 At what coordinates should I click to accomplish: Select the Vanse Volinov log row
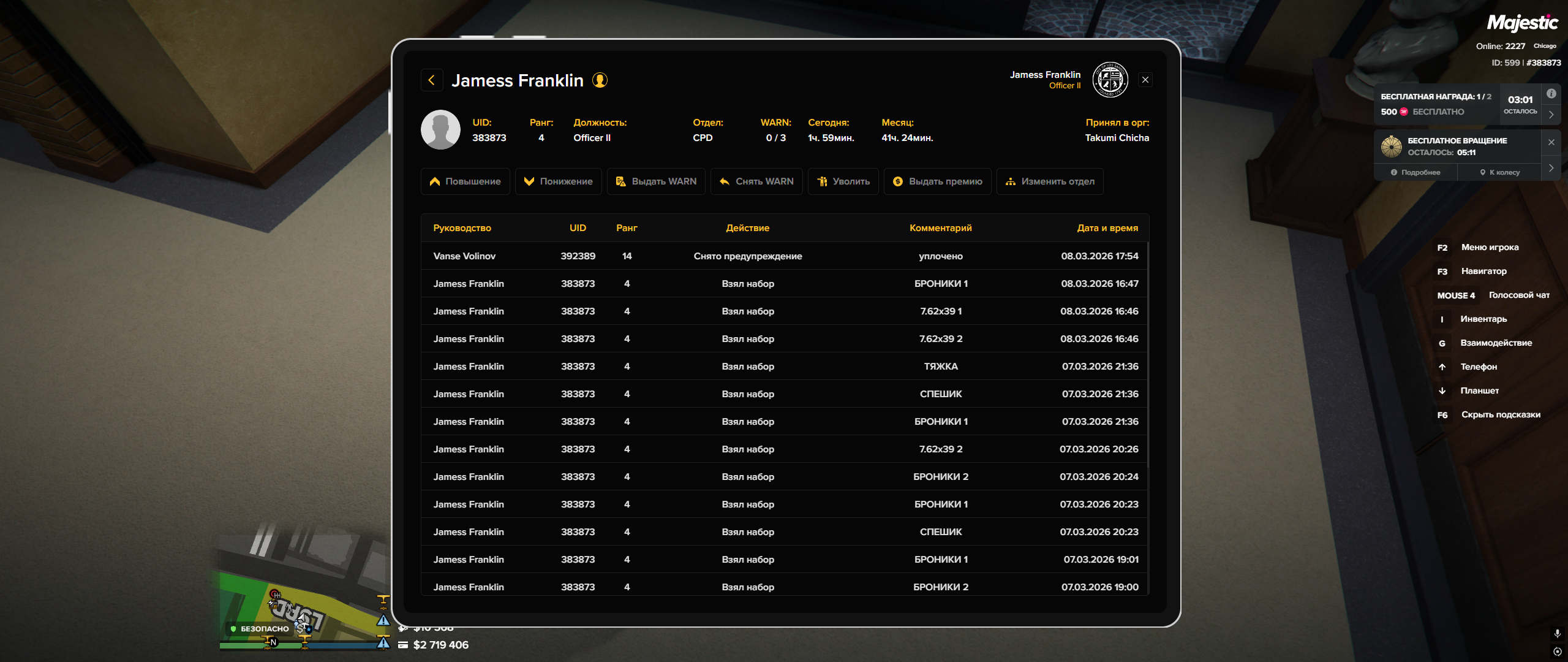coord(785,256)
